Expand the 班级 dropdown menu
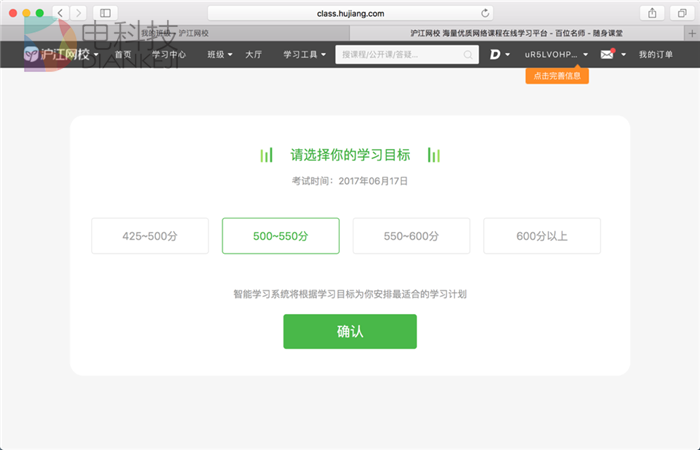Image resolution: width=700 pixels, height=450 pixels. pos(220,54)
